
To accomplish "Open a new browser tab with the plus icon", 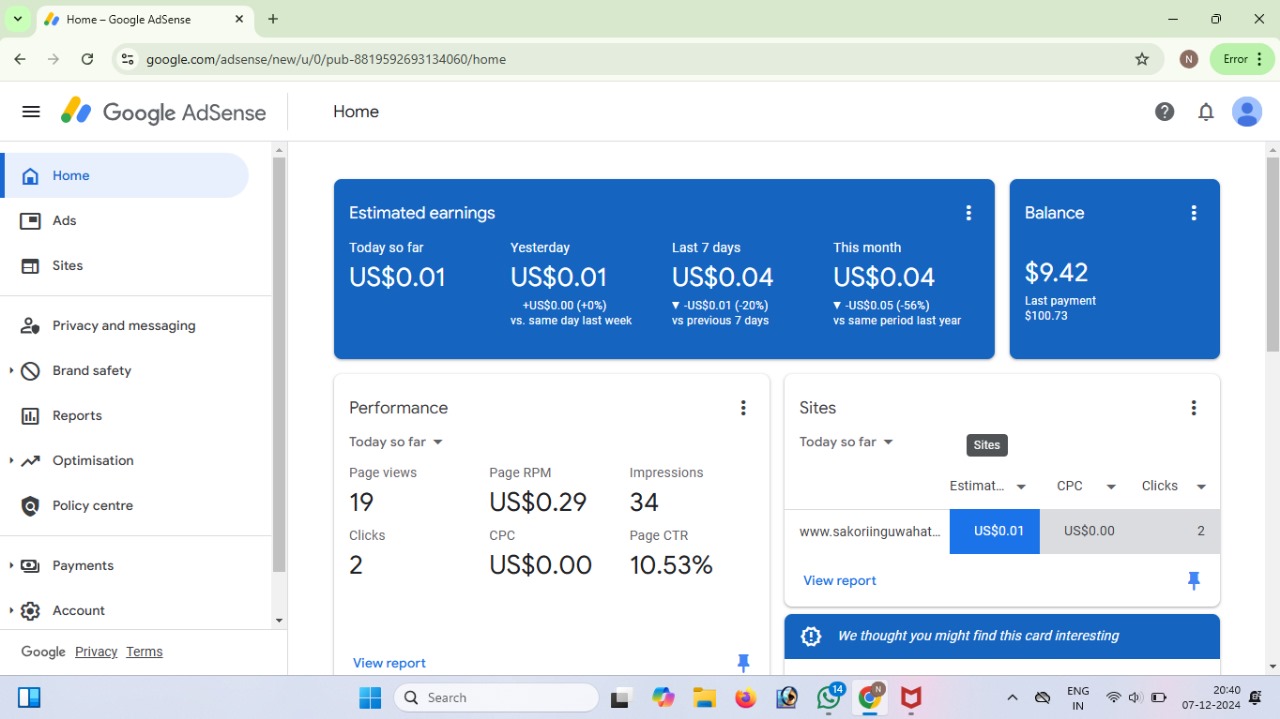I will coord(273,19).
